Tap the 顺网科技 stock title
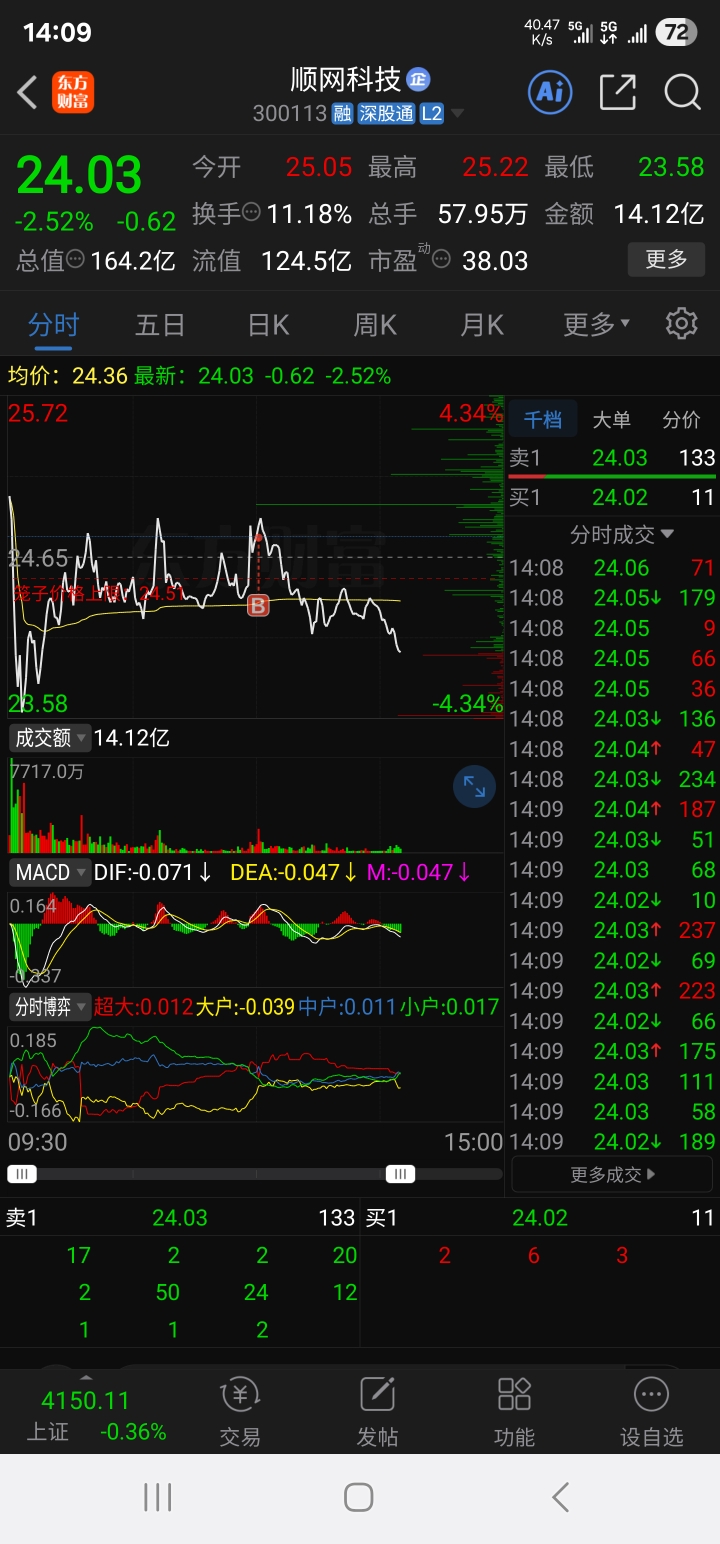The image size is (720, 1544). 345,79
